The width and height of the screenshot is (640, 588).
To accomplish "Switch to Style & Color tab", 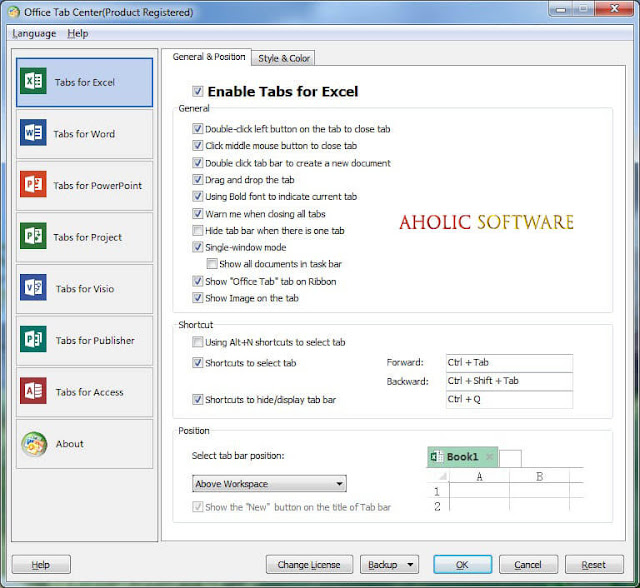I will point(284,58).
